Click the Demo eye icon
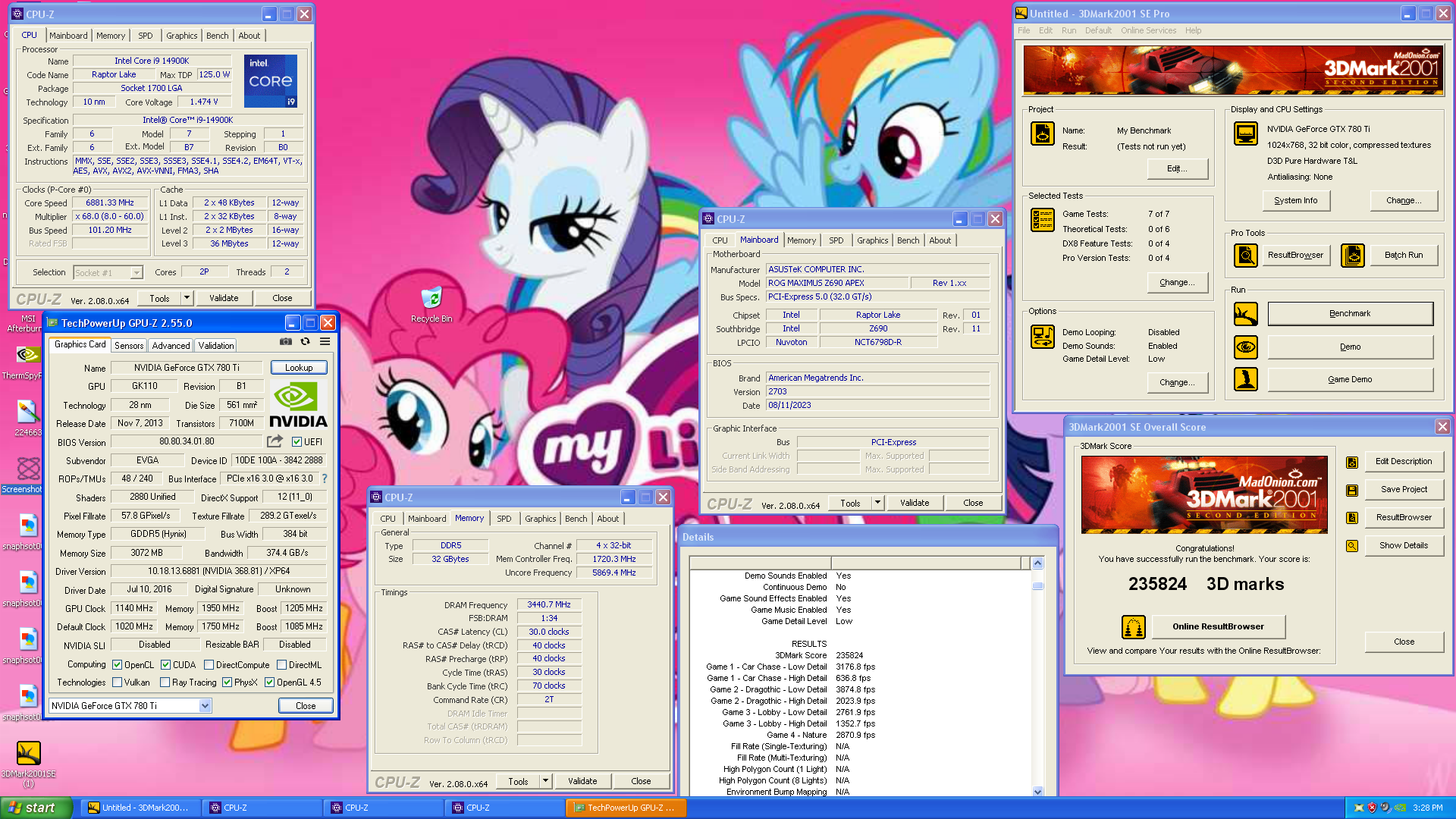The image size is (1456, 819). (x=1246, y=347)
